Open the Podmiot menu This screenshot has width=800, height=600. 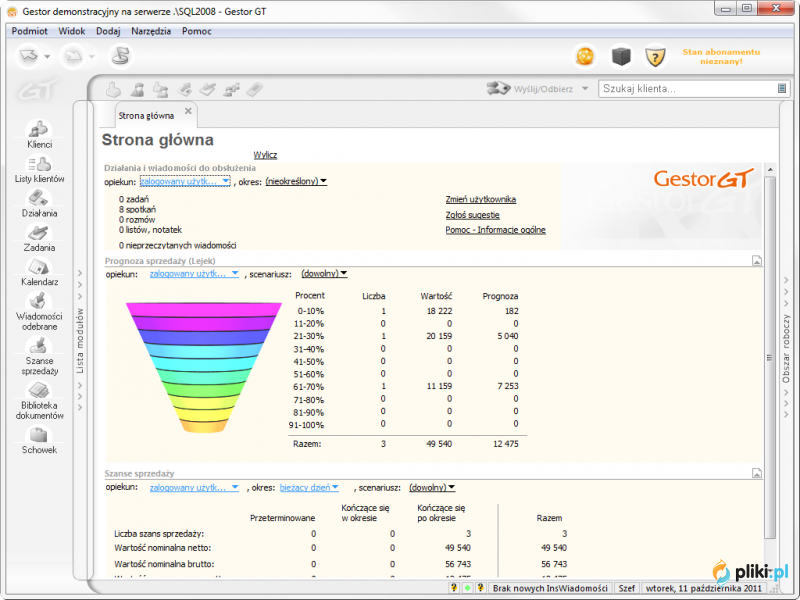pyautogui.click(x=30, y=31)
